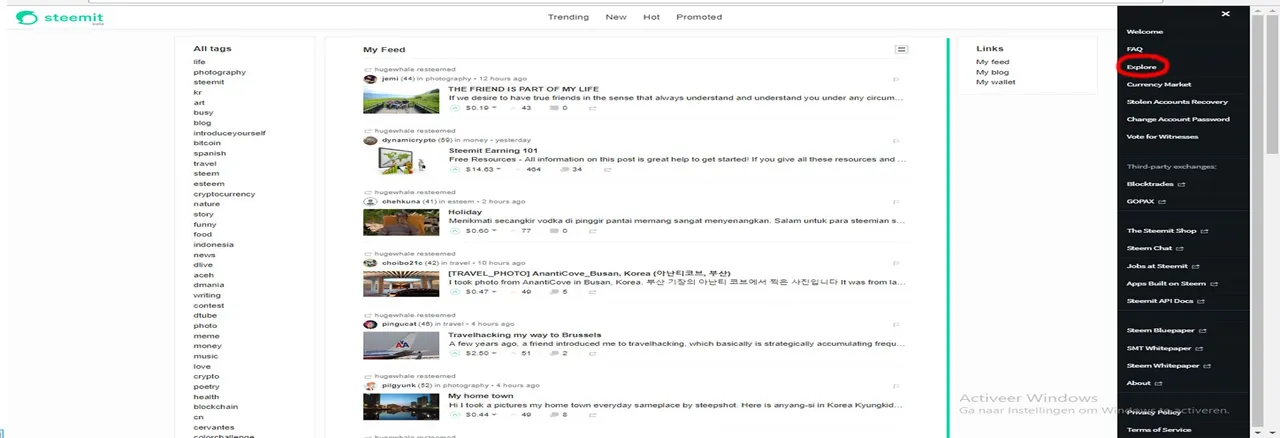Upvote the "My home town" post
The height and width of the screenshot is (438, 1280).
click(455, 414)
